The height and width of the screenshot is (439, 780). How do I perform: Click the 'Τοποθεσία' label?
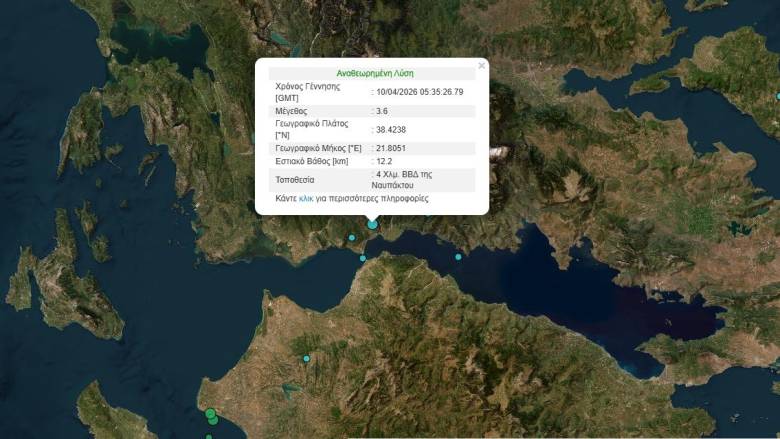294,180
